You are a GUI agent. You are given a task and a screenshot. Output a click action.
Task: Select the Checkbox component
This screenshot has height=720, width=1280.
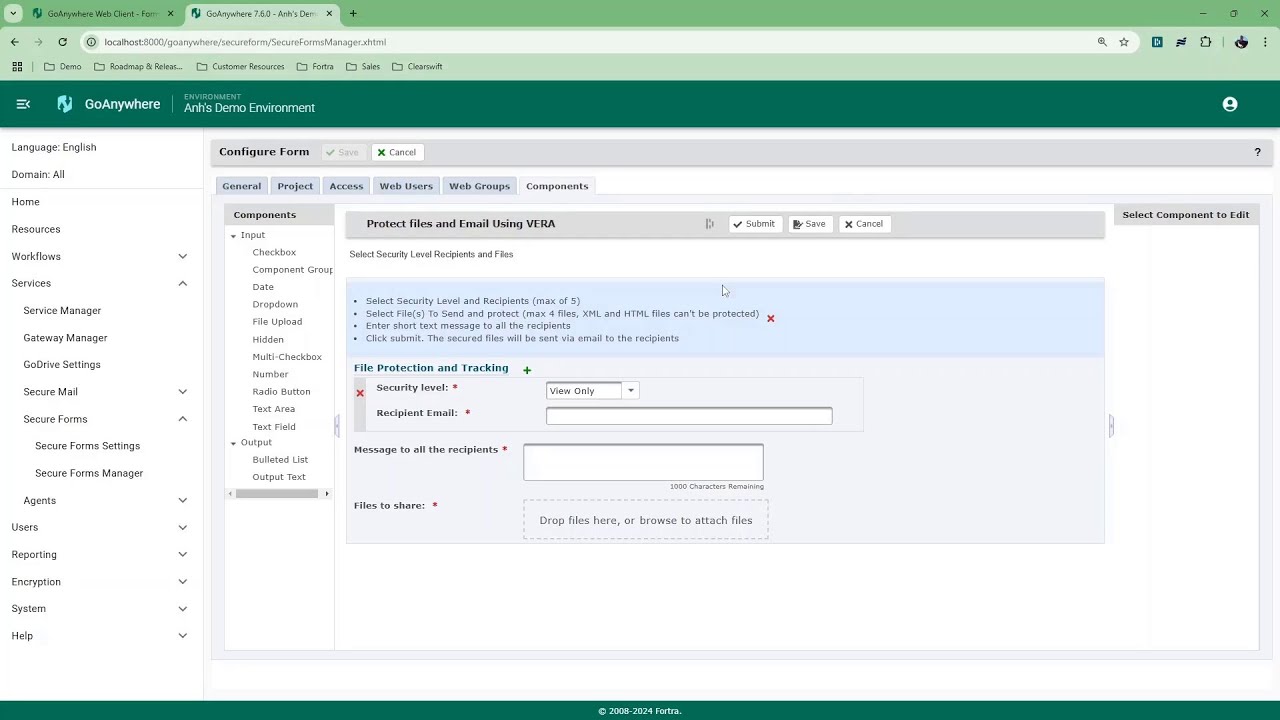coord(274,252)
